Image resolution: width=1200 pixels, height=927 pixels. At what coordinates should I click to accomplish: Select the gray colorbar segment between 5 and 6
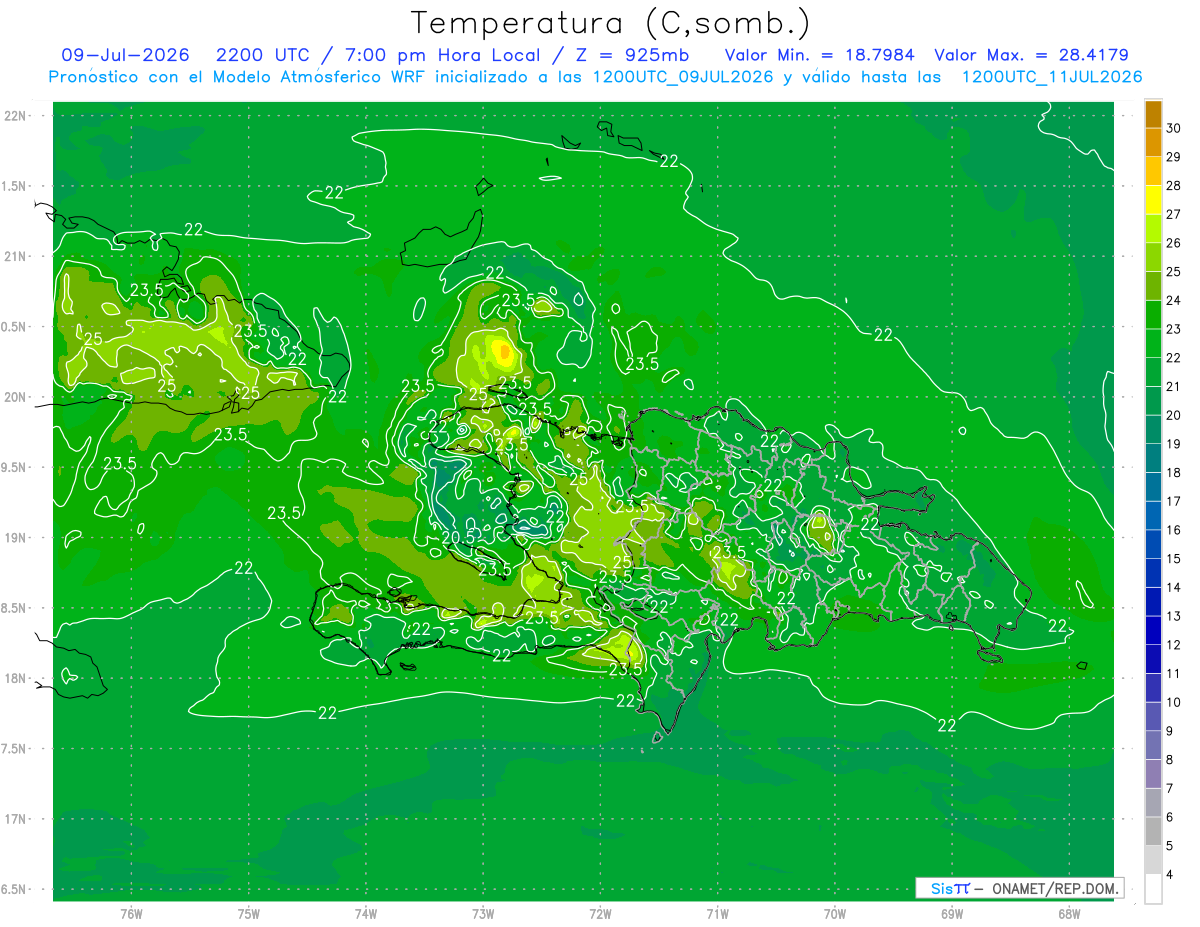pos(1153,832)
